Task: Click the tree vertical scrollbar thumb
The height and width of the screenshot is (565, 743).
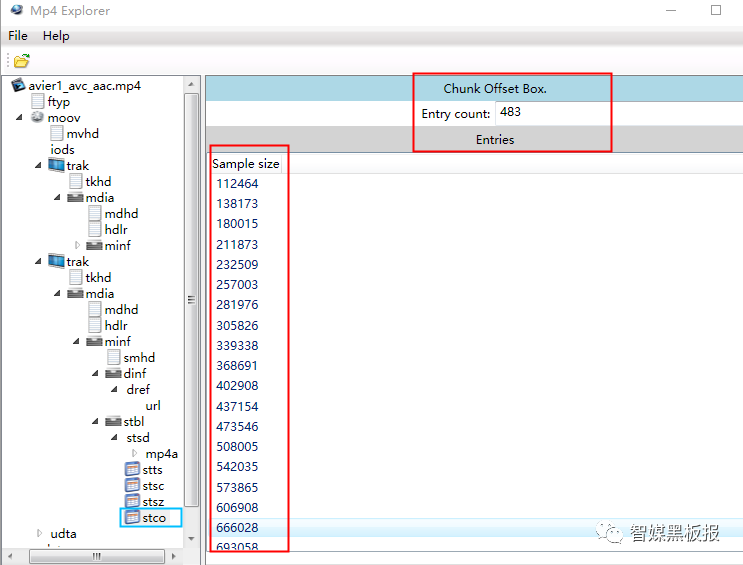Action: coord(191,300)
